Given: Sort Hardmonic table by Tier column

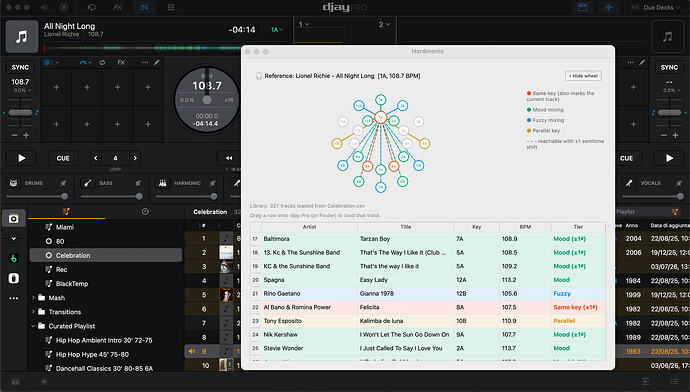Looking at the screenshot, I should (578, 227).
